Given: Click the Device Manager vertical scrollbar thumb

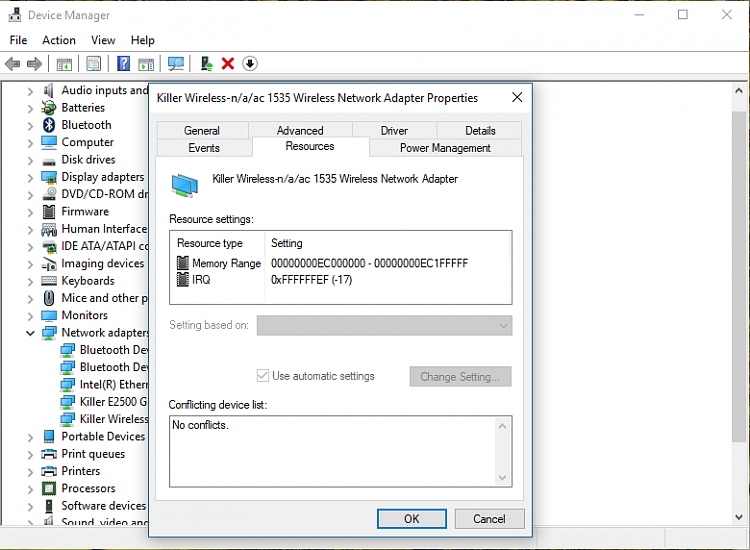Looking at the screenshot, I should 739,277.
